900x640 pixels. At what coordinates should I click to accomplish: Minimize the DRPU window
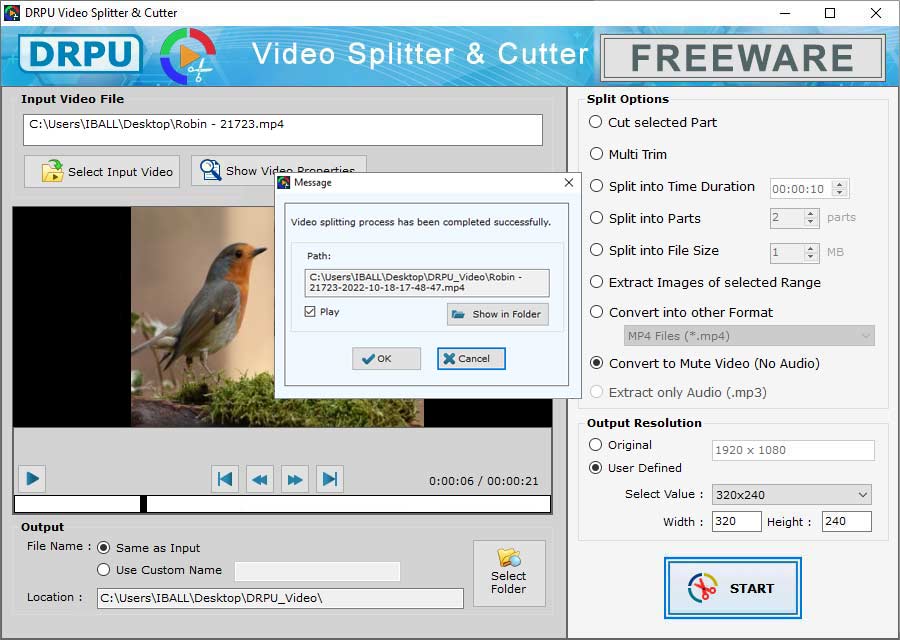(x=785, y=13)
